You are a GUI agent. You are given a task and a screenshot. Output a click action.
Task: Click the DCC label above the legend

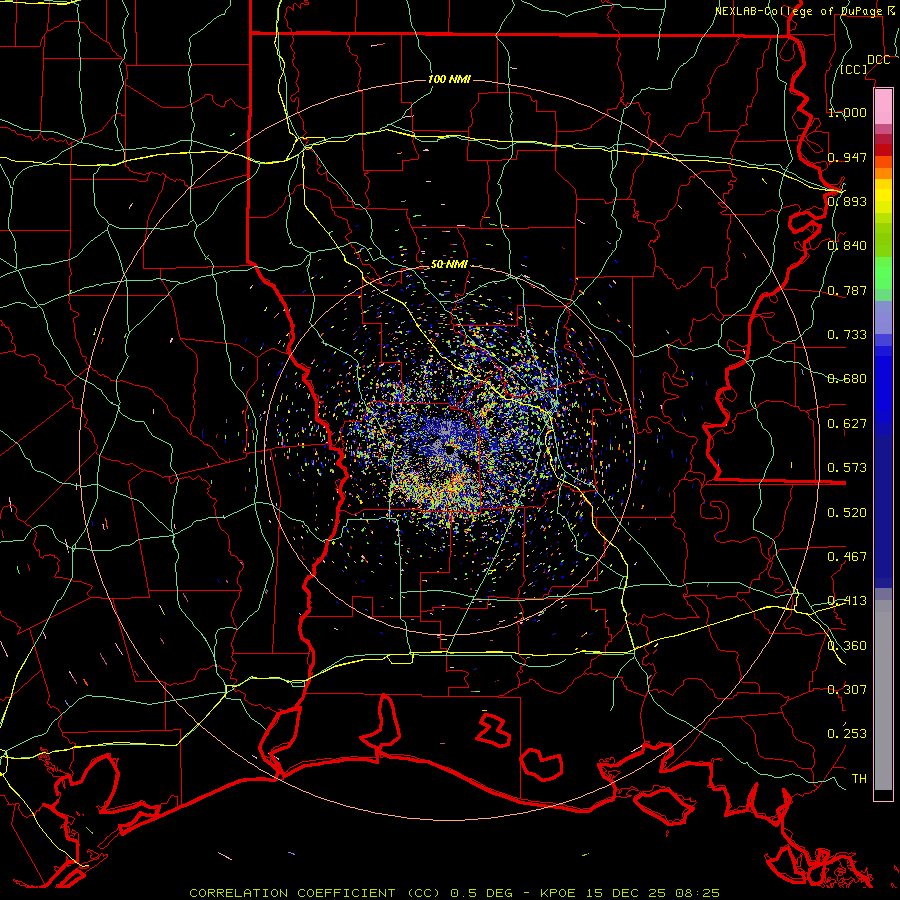(x=878, y=60)
